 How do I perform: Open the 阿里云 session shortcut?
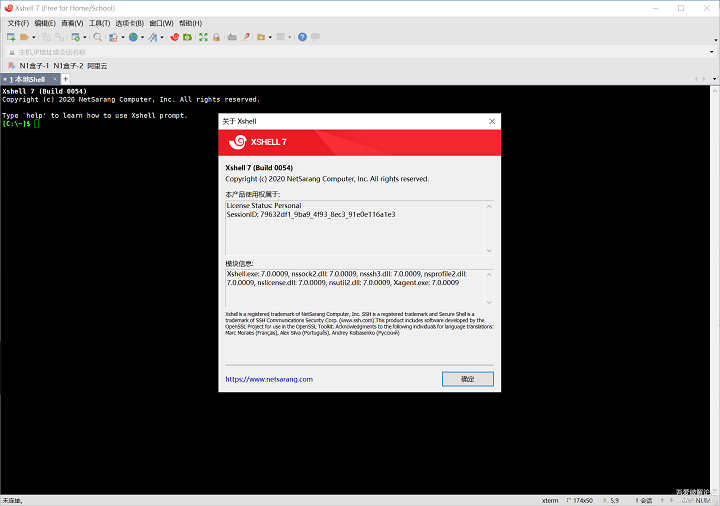click(97, 66)
